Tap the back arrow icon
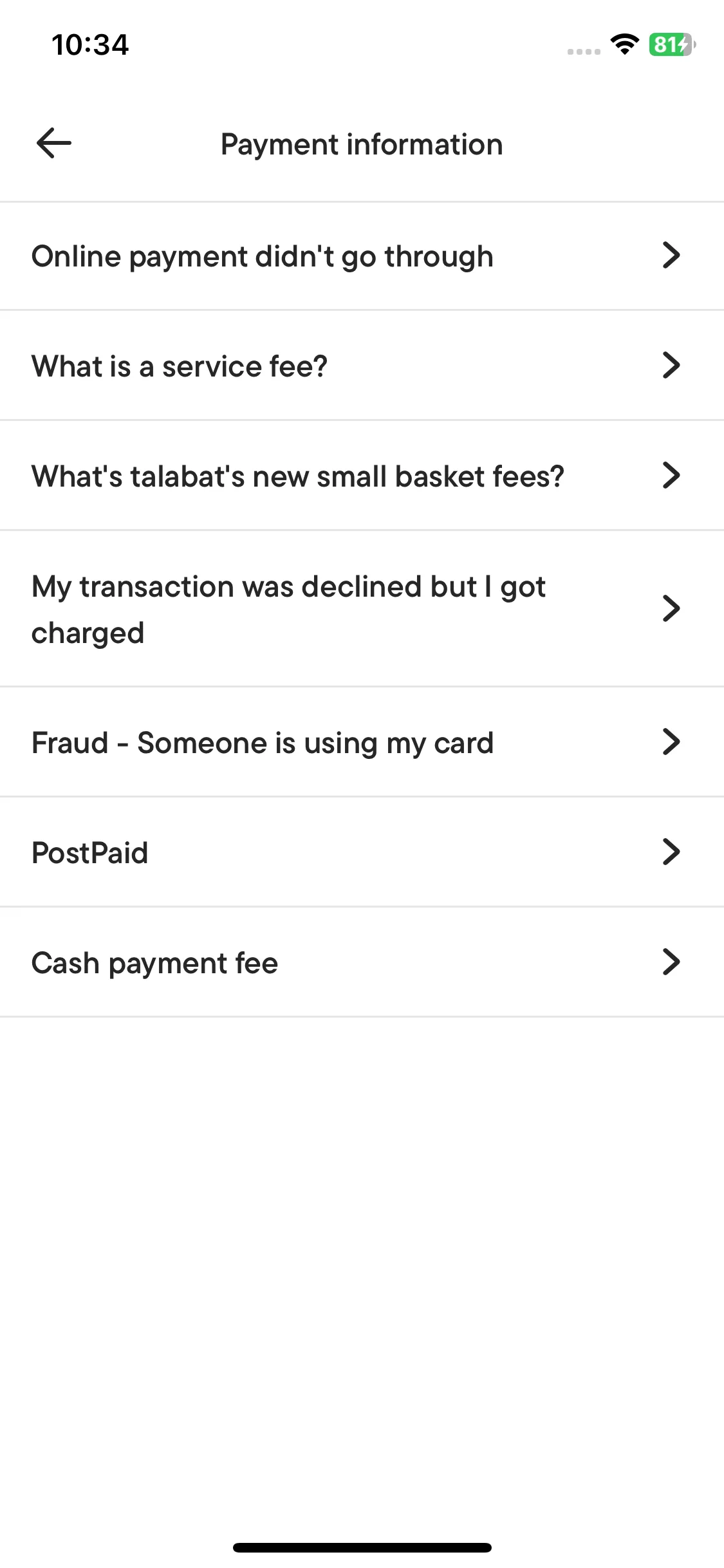This screenshot has width=724, height=1568. coord(54,143)
